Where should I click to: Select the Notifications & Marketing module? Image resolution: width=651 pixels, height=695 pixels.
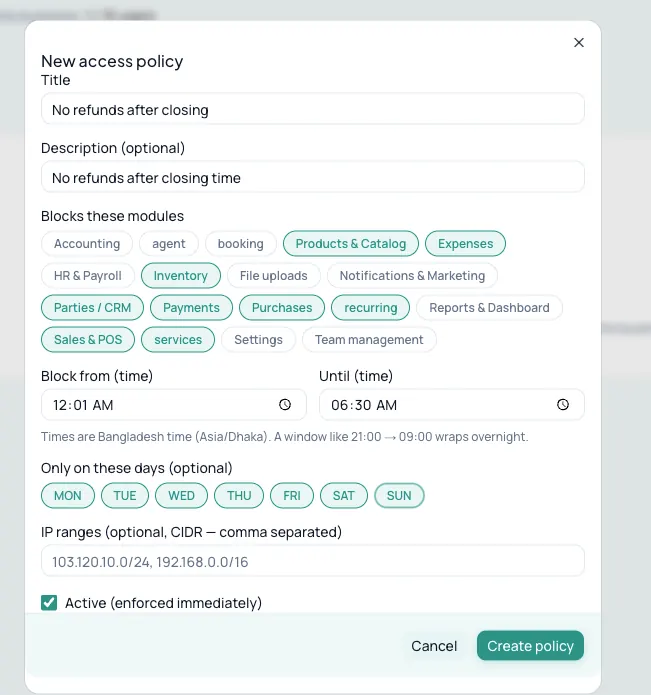(412, 276)
